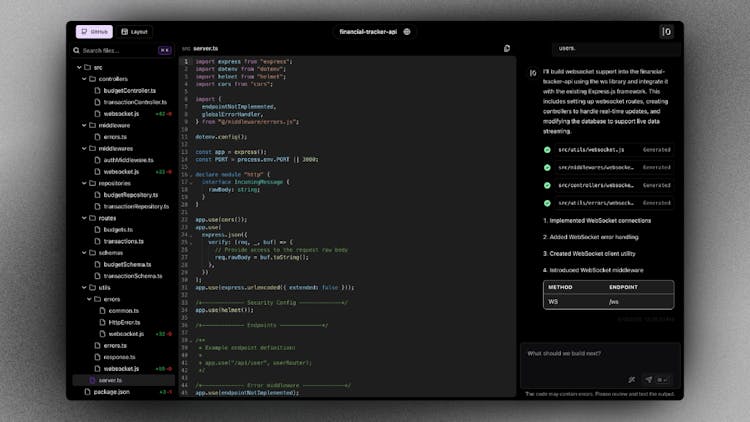
Task: Collapse the nested errors folder chevron
Action: point(89,299)
